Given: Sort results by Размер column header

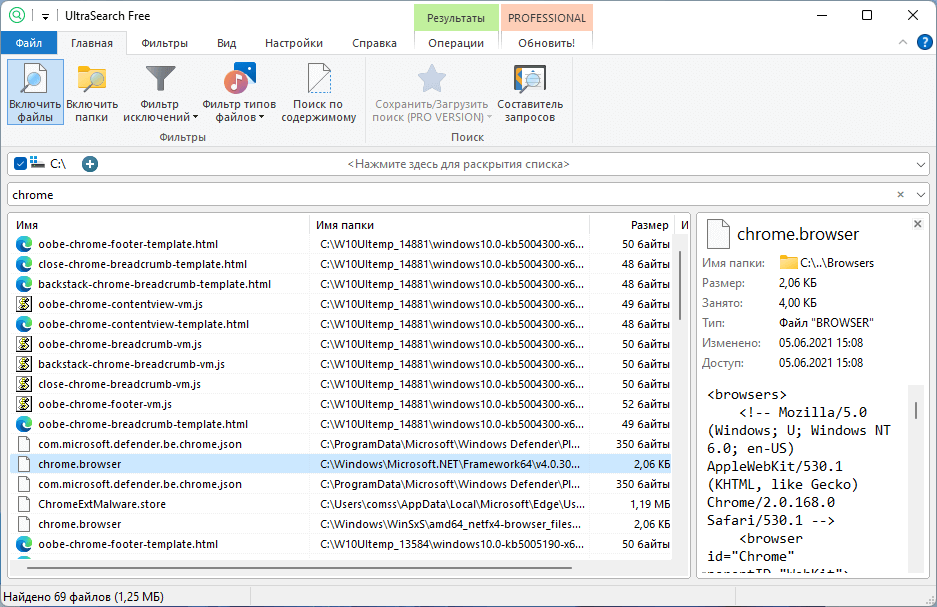Looking at the screenshot, I should pyautogui.click(x=632, y=225).
